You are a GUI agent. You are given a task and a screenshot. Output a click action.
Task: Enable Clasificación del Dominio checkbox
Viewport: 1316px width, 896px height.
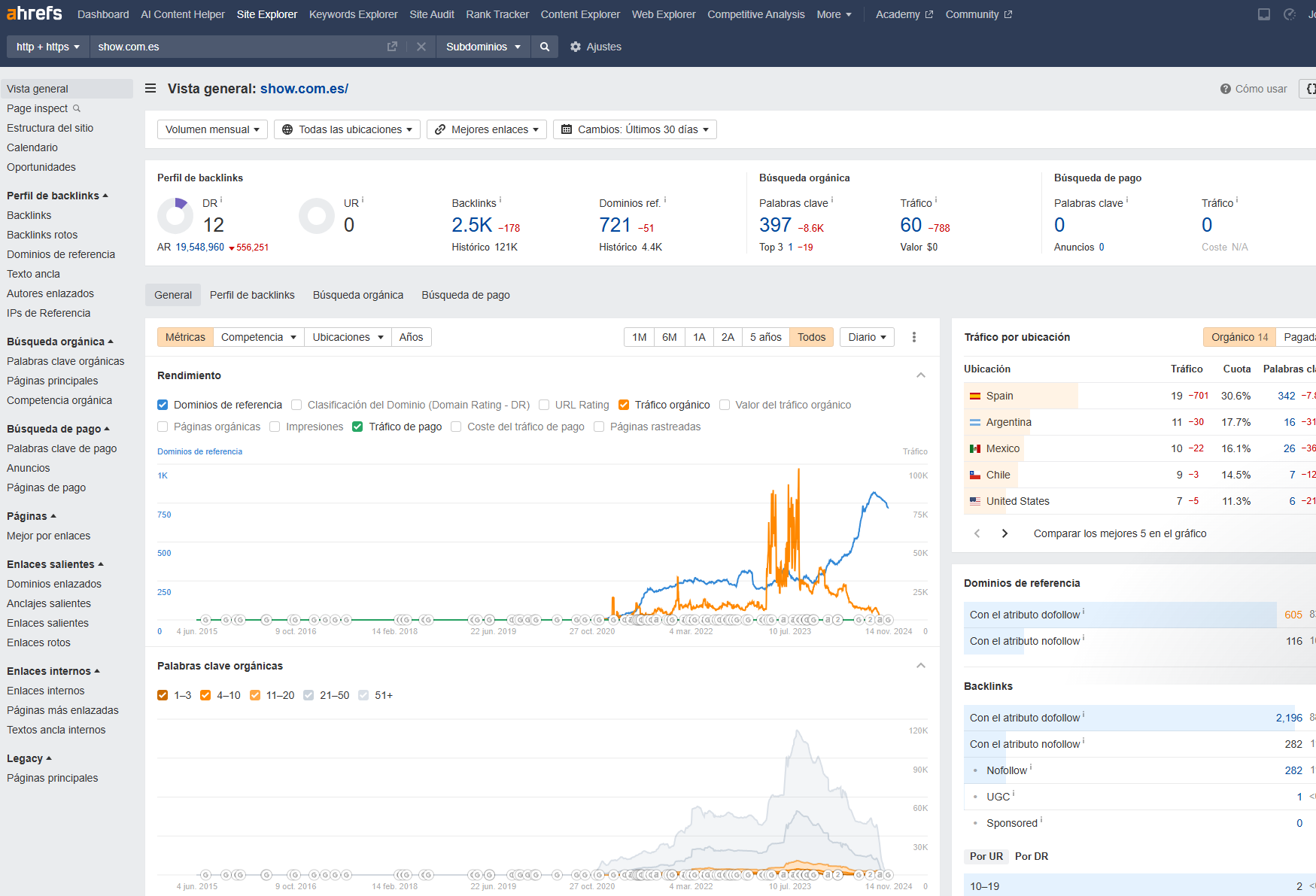coord(296,405)
